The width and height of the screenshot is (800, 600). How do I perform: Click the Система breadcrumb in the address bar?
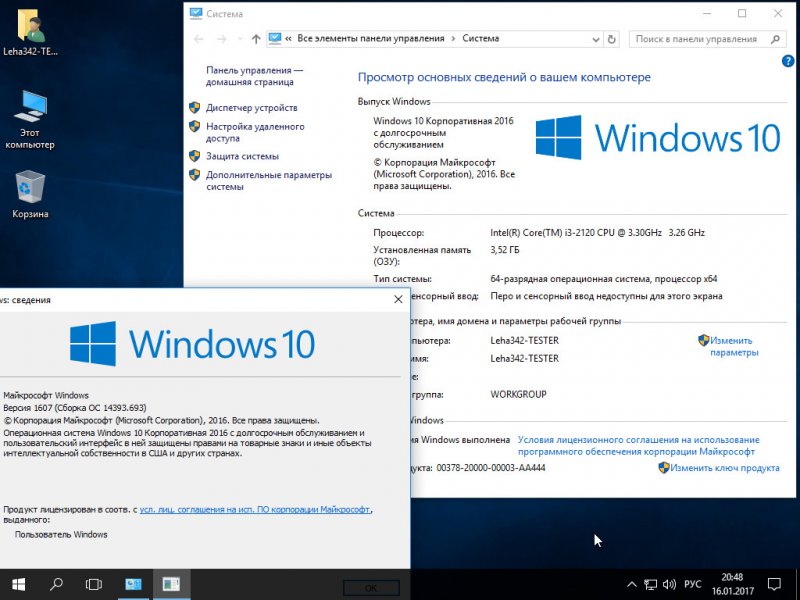481,38
